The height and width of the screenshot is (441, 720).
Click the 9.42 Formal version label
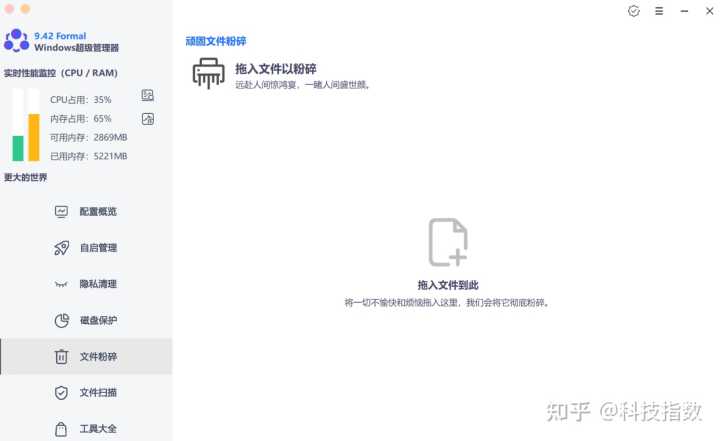60,36
